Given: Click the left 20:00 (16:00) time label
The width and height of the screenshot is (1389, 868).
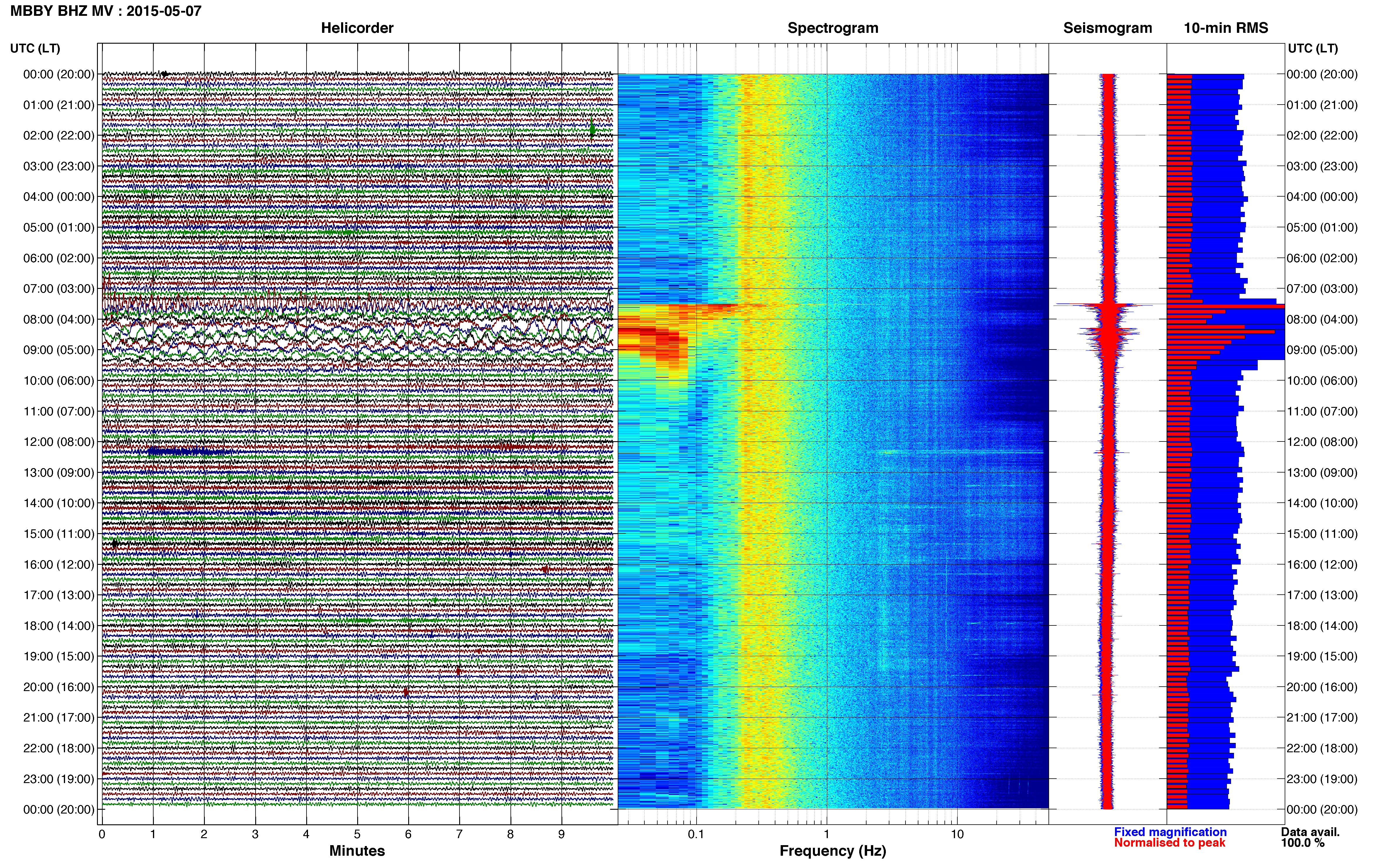Looking at the screenshot, I should pyautogui.click(x=59, y=687).
